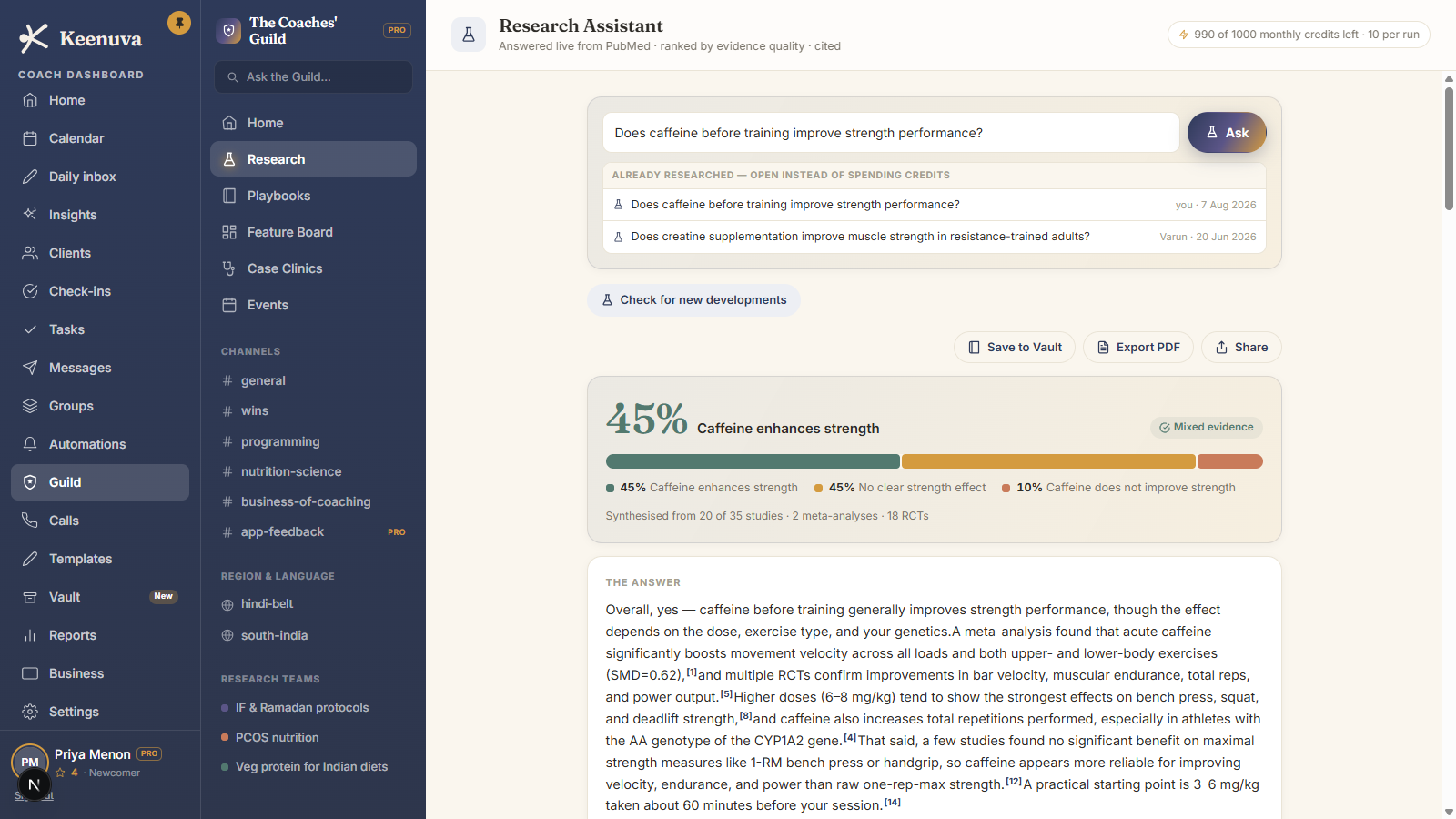Click the Tasks checkmark icon
The image size is (1456, 819).
coord(30,329)
